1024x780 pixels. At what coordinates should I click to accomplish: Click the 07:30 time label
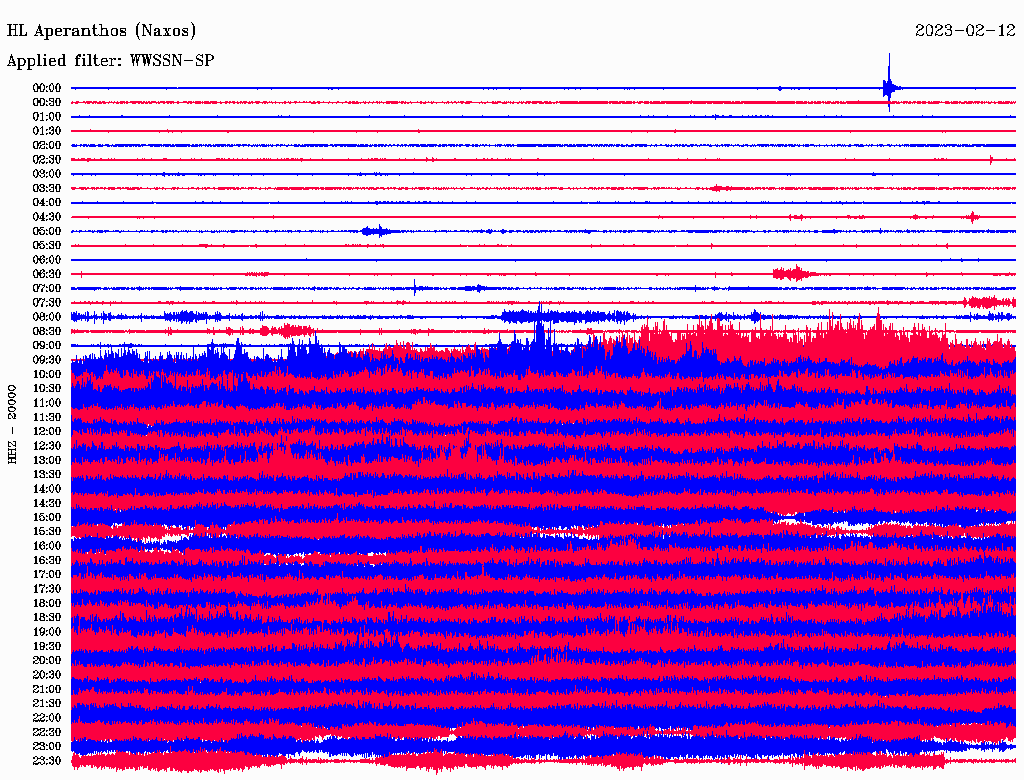pos(47,302)
